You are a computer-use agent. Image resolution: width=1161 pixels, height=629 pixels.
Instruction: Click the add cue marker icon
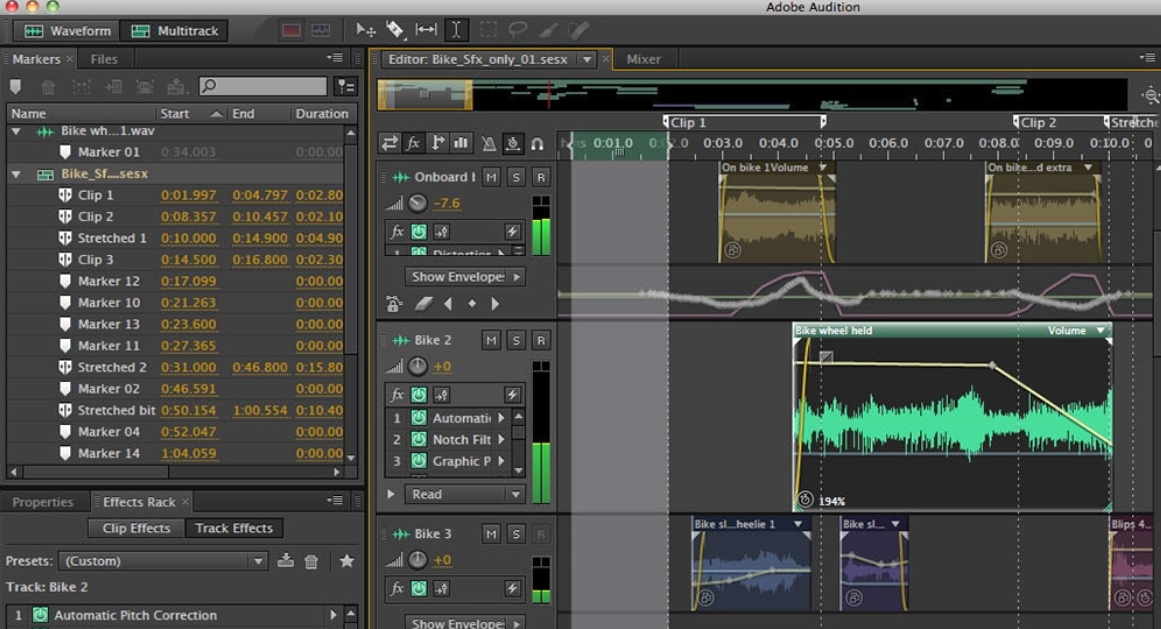point(16,87)
